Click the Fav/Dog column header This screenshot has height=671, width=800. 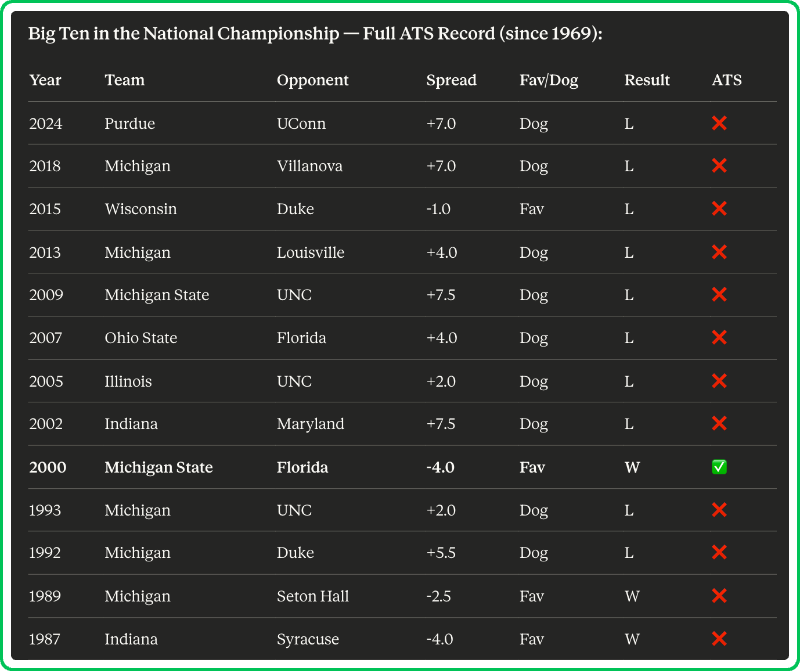point(549,80)
